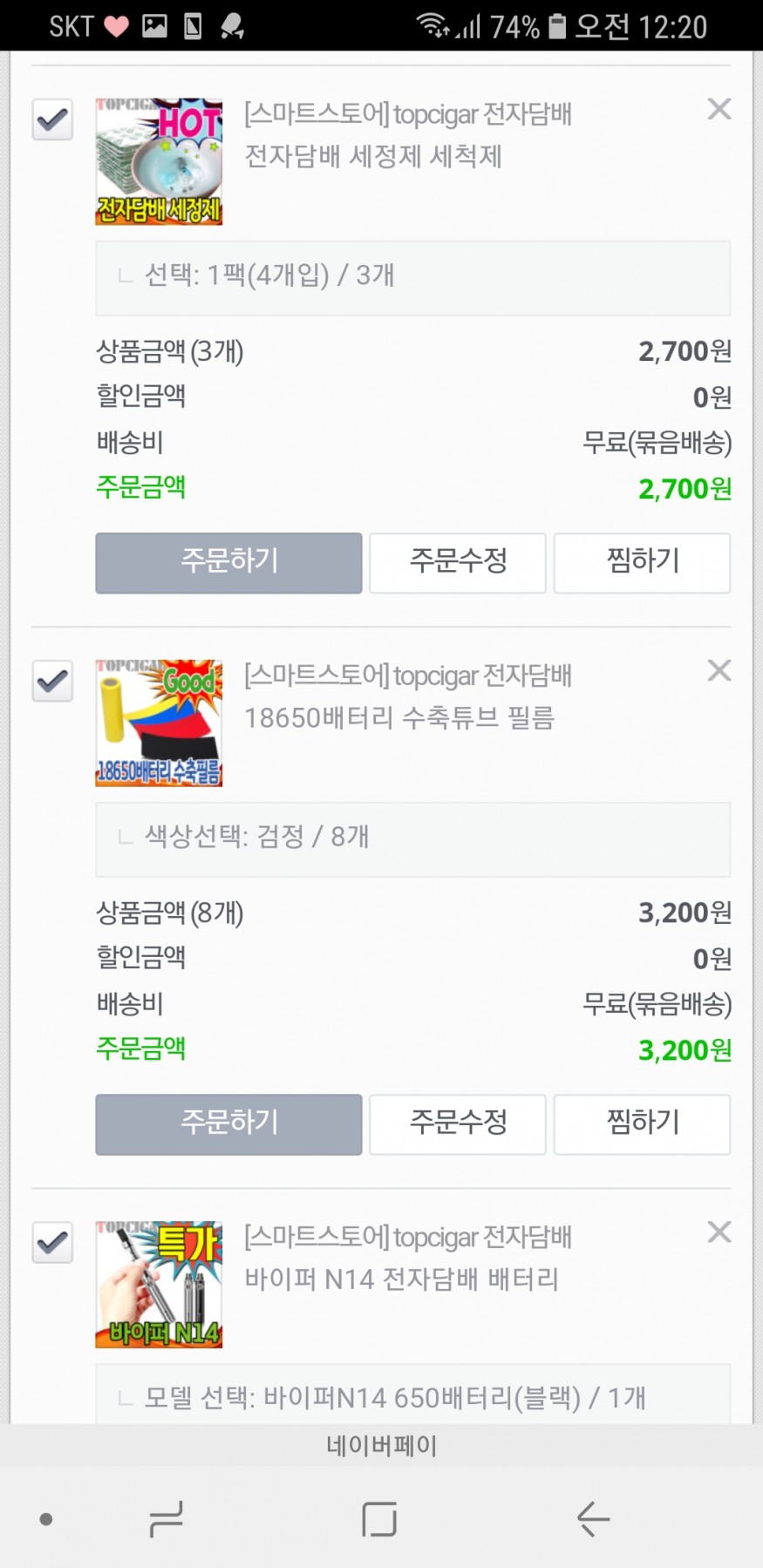Open recent apps navigation icon

click(x=166, y=1519)
